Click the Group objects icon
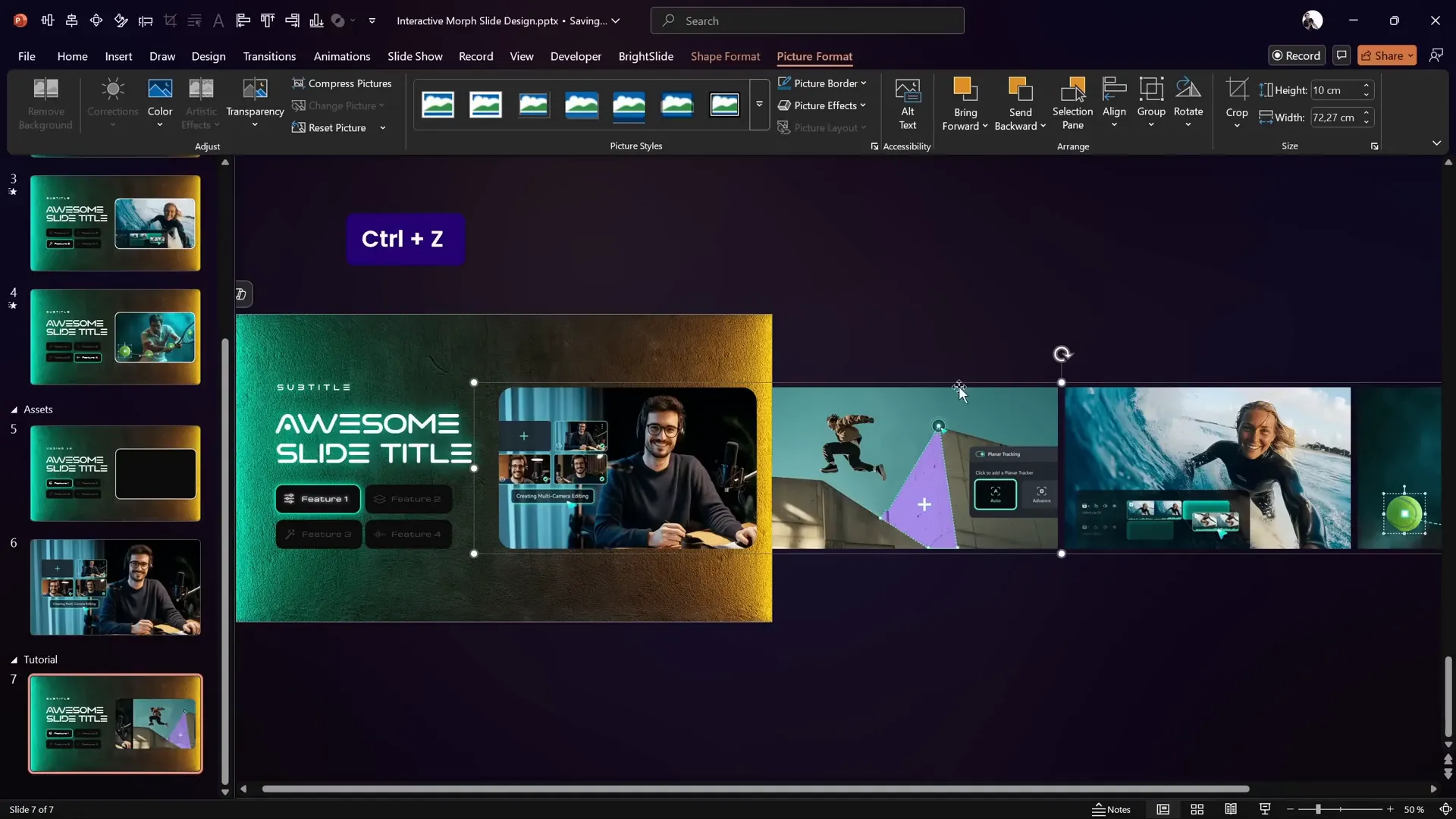The width and height of the screenshot is (1456, 819). [x=1151, y=89]
